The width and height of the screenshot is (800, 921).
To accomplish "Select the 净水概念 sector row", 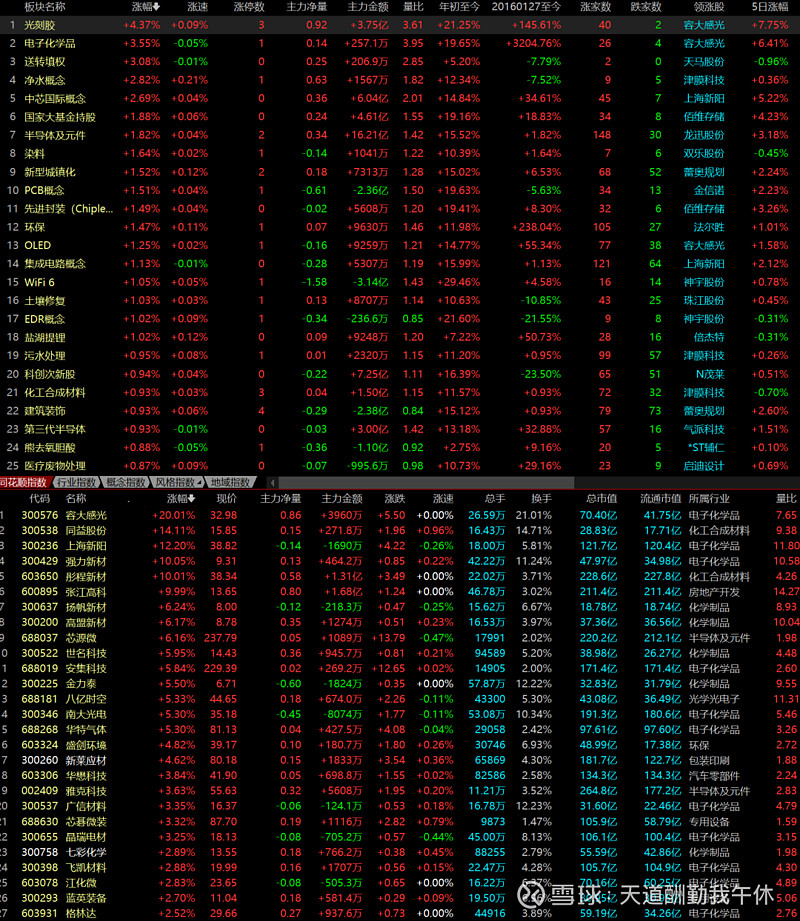I will 400,80.
